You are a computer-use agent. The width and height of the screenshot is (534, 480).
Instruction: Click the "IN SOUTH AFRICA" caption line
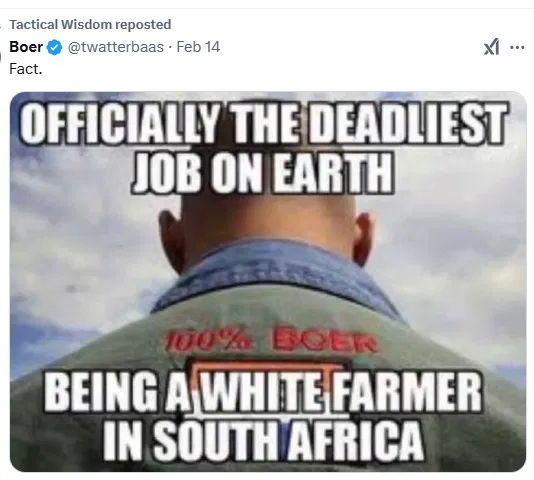[263, 440]
